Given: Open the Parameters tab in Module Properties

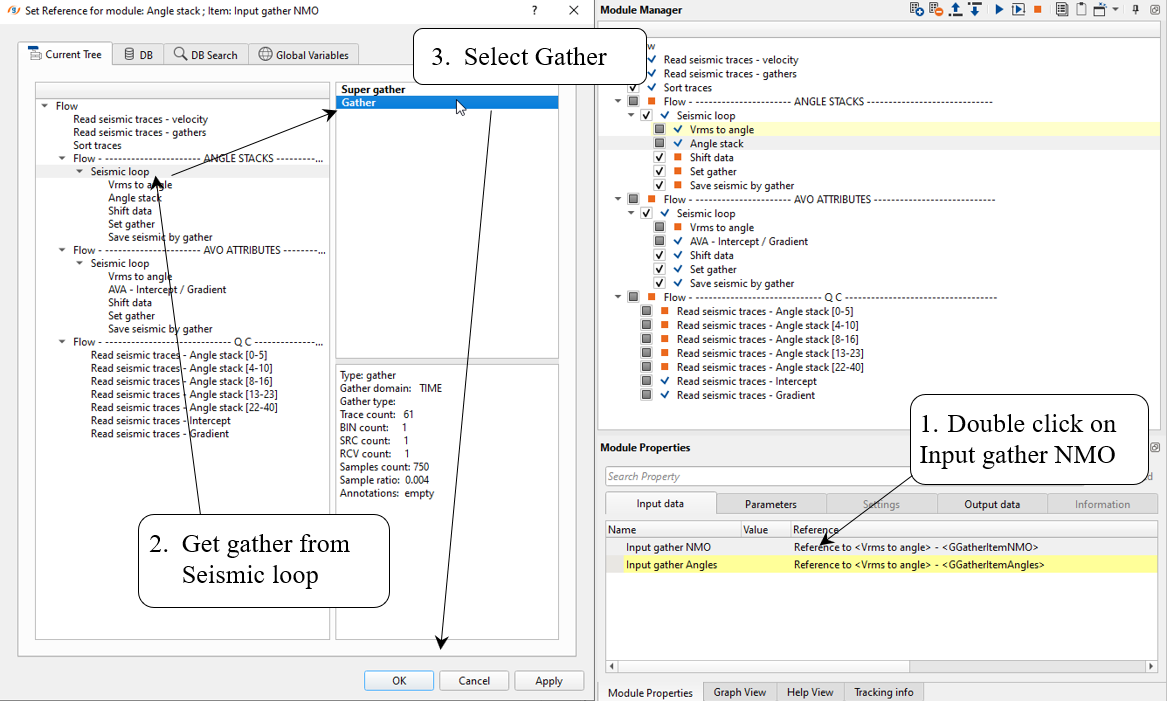Looking at the screenshot, I should (770, 504).
